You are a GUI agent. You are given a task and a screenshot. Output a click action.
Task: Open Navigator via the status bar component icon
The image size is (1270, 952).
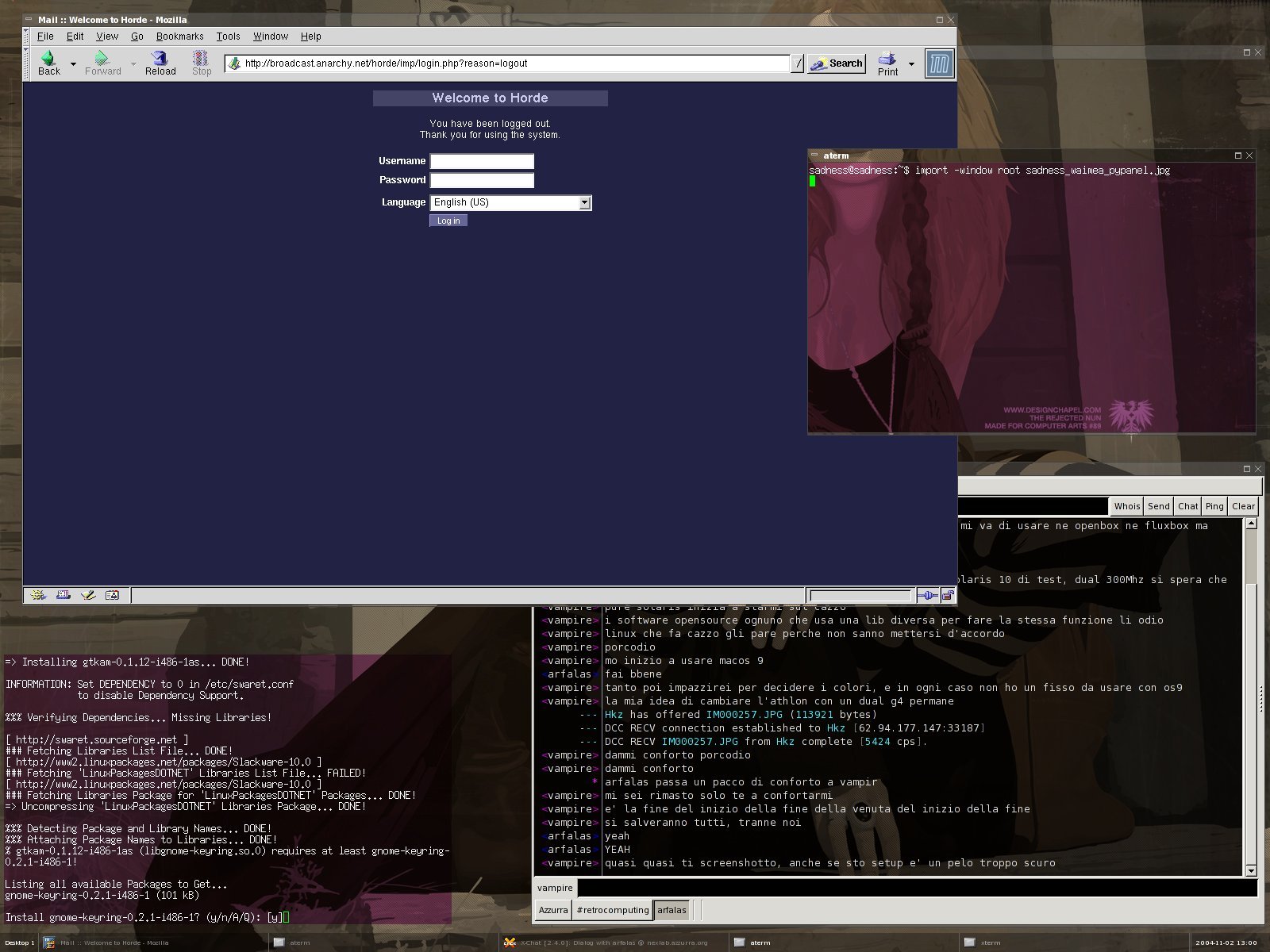point(38,595)
